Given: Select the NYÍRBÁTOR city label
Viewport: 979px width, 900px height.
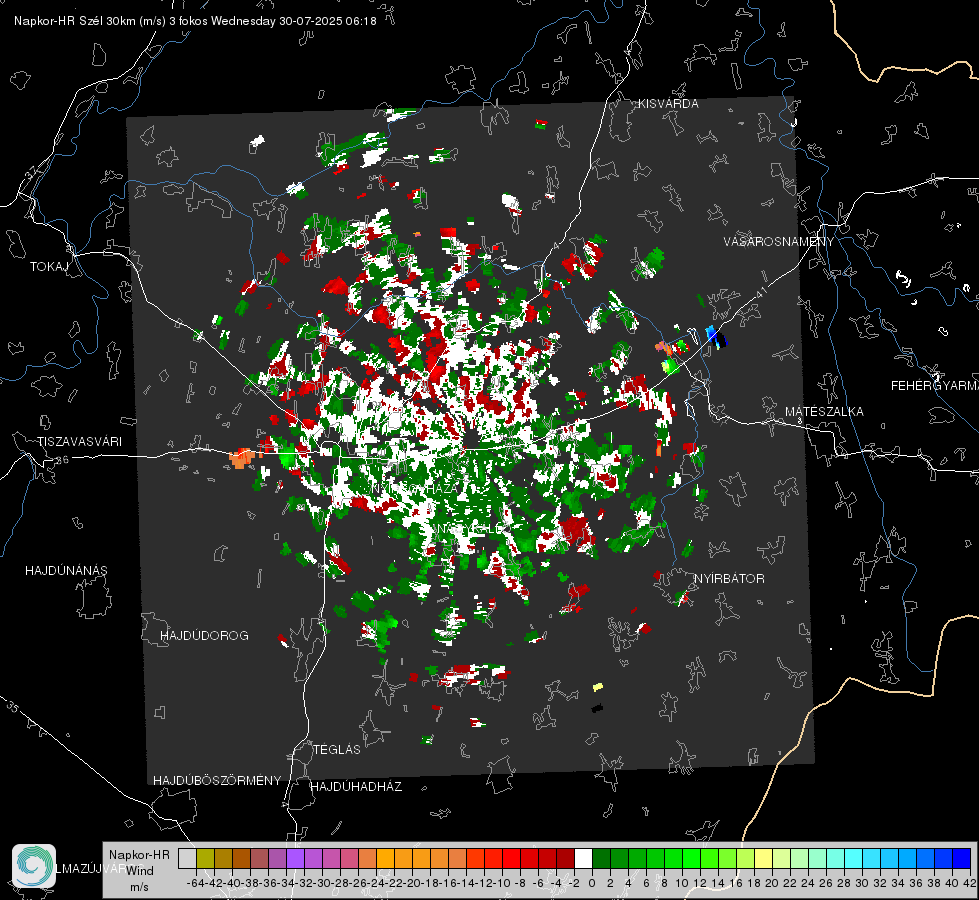Looking at the screenshot, I should coord(729,579).
